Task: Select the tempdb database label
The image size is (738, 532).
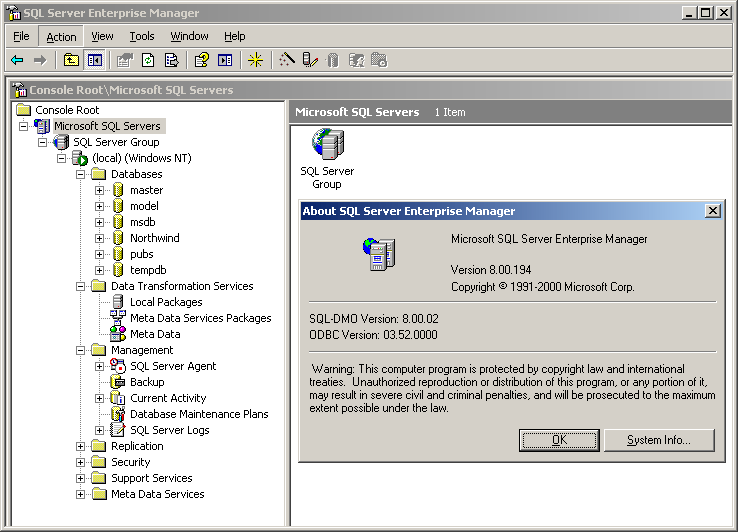Action: [148, 270]
